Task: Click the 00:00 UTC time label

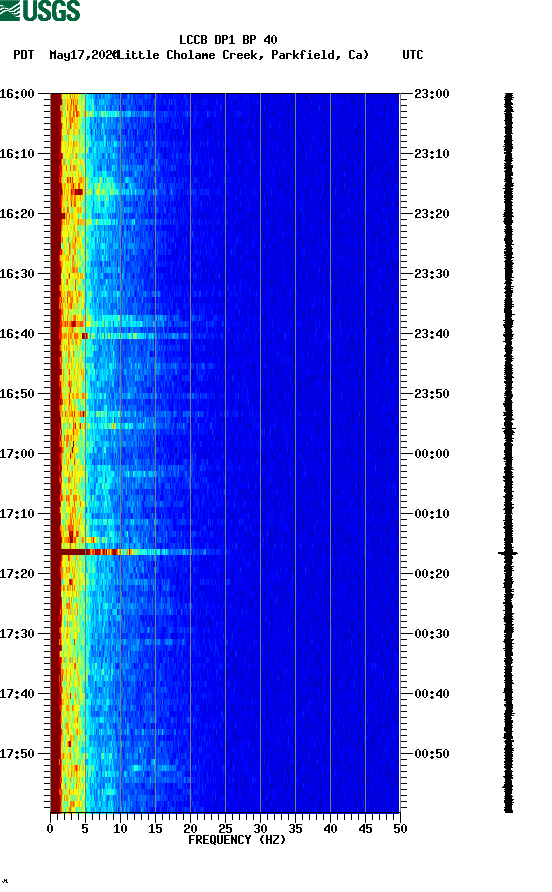Action: click(x=432, y=454)
